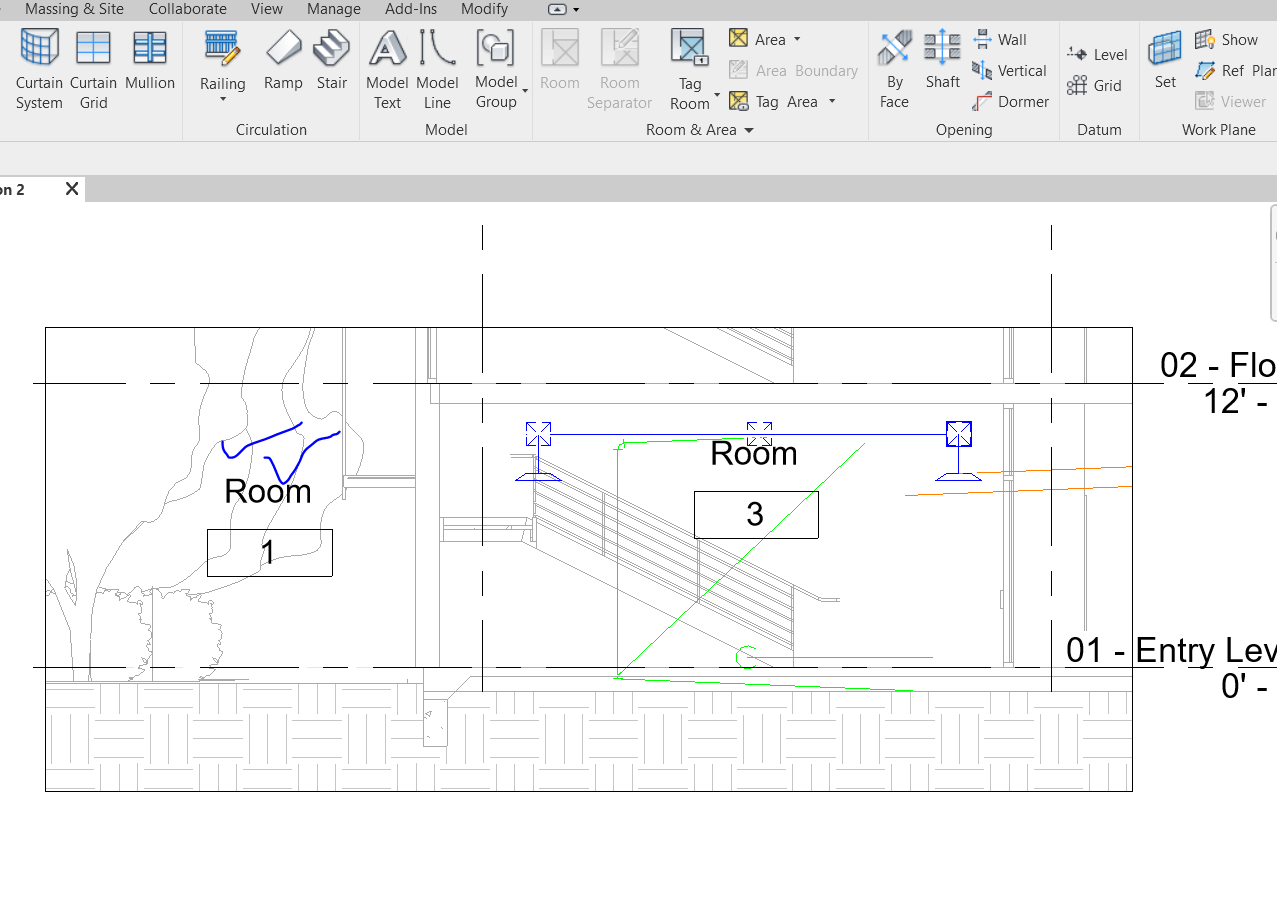Click the Area tool icon

(x=739, y=39)
